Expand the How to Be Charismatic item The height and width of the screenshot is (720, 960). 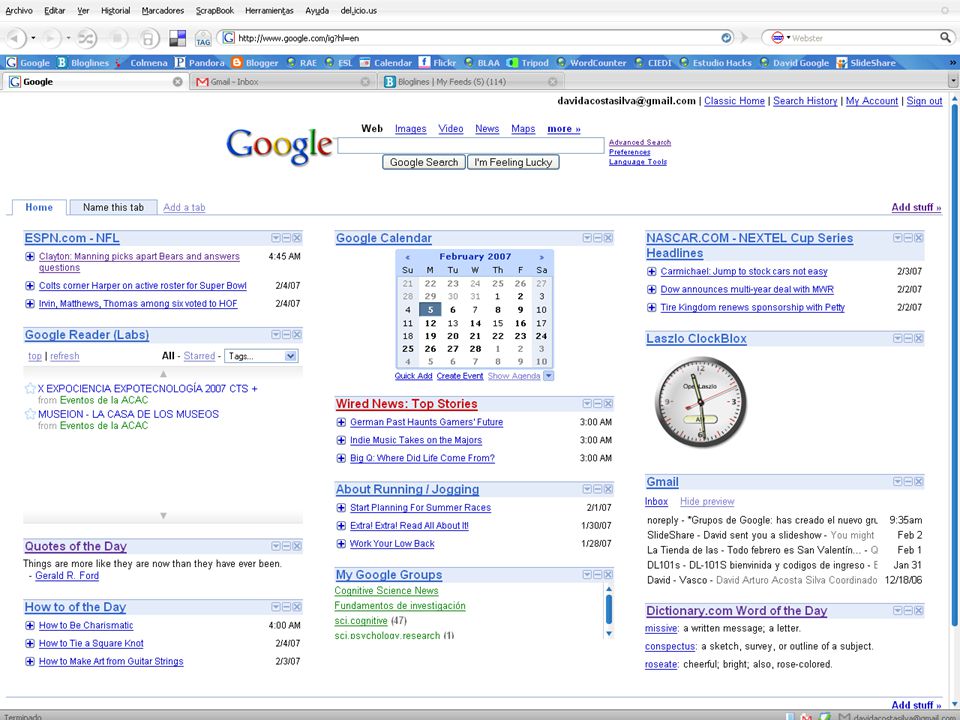[29, 625]
